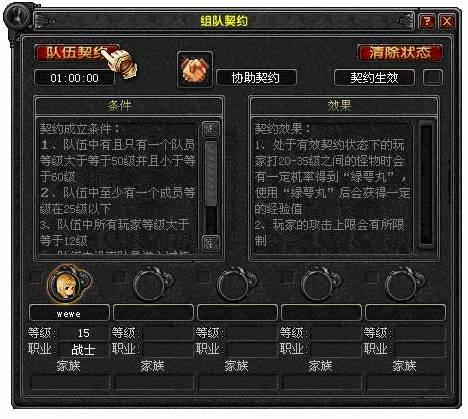Image resolution: width=468 pixels, height=419 pixels.
Task: Click the 队伍契约 red button
Action: pos(77,53)
